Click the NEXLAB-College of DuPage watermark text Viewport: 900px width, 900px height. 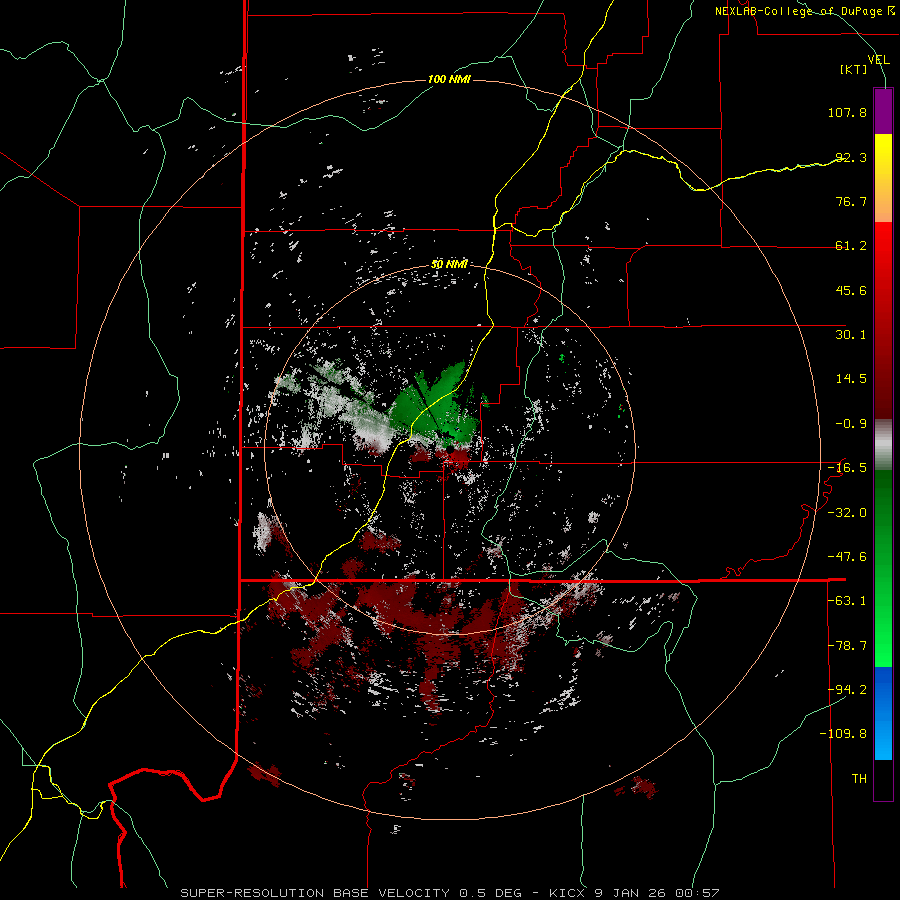(x=804, y=11)
